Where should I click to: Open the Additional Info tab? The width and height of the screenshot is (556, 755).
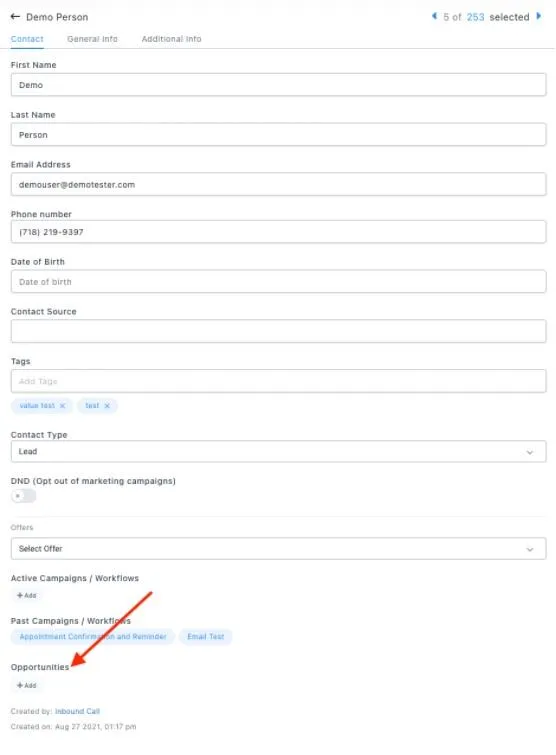[171, 39]
